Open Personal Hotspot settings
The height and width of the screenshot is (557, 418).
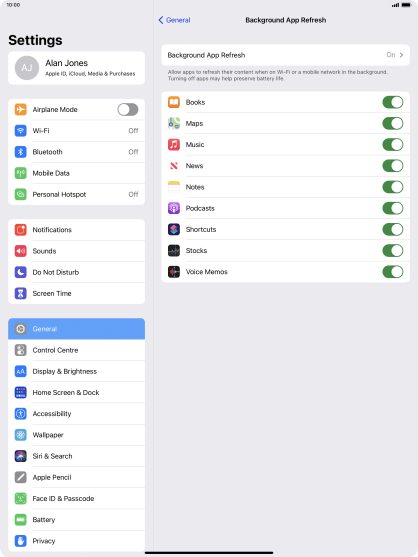pos(76,194)
